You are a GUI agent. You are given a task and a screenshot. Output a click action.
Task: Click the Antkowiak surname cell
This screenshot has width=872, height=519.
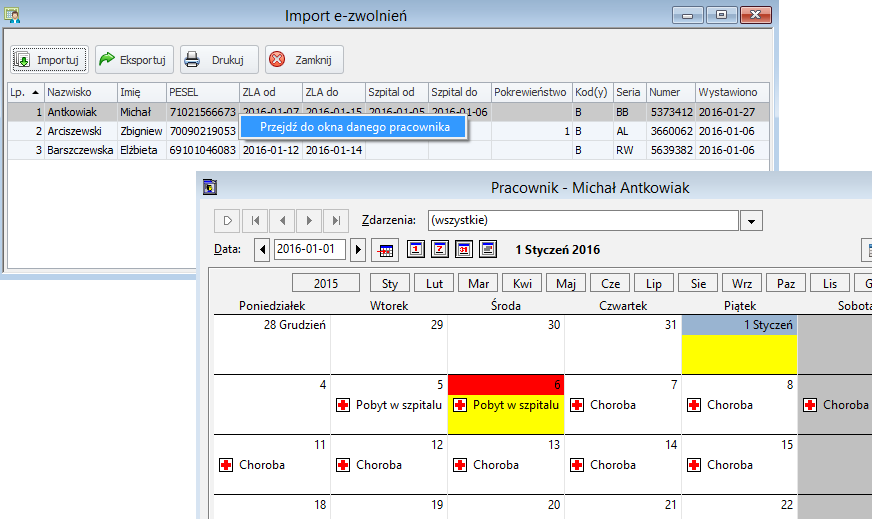[81, 112]
